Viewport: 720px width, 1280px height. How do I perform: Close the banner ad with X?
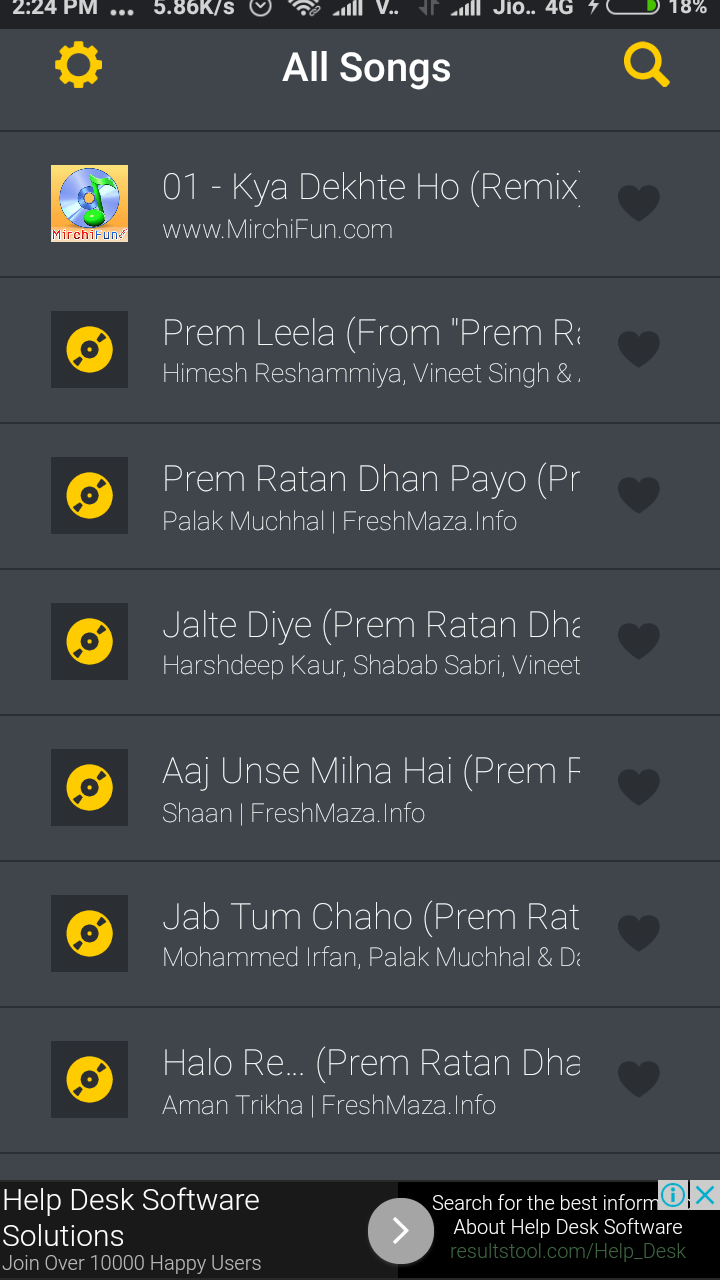coord(706,1194)
